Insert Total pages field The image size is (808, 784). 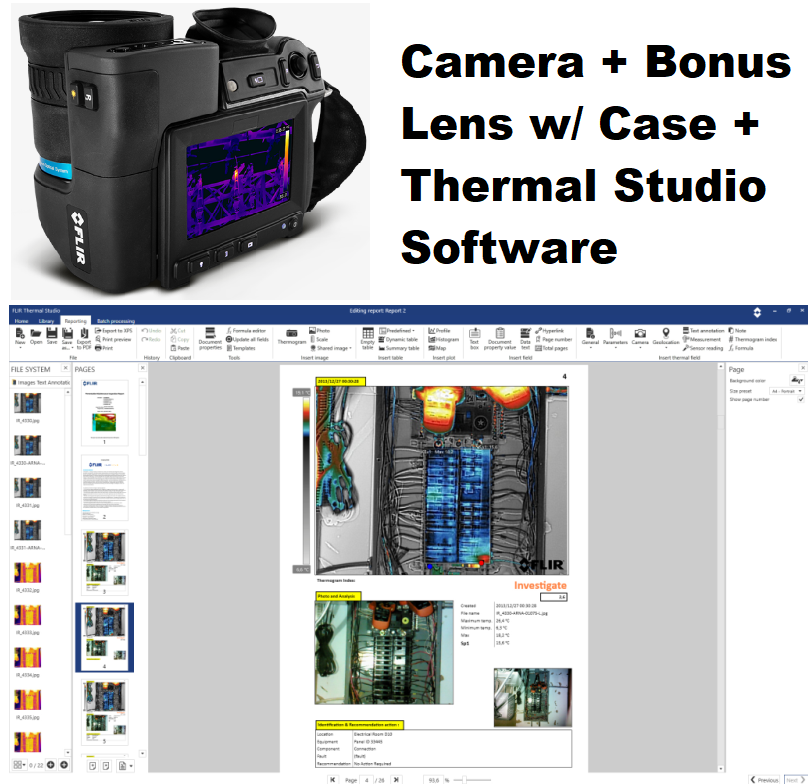tap(551, 348)
